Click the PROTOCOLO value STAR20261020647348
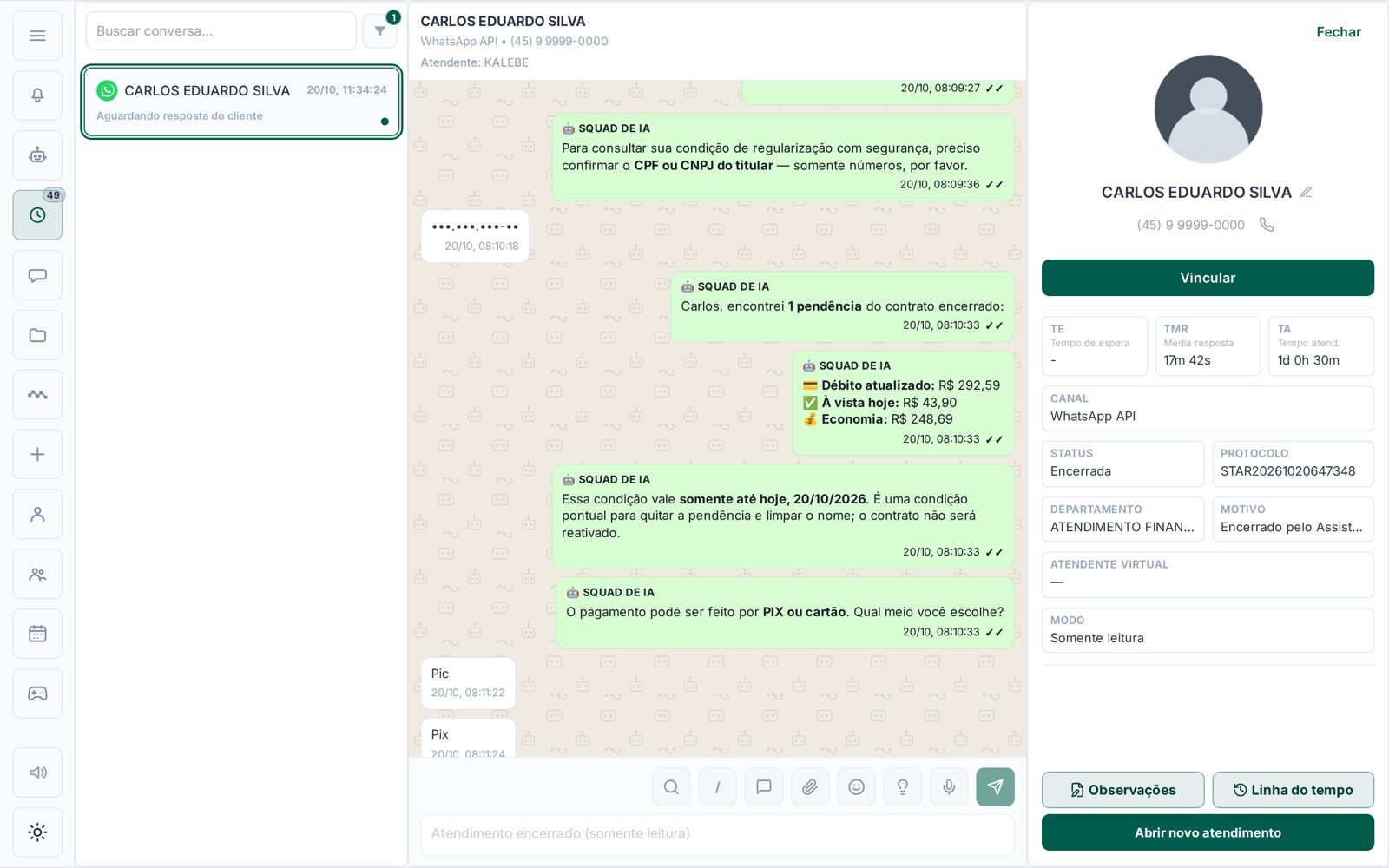This screenshot has width=1389, height=868. click(x=1287, y=471)
